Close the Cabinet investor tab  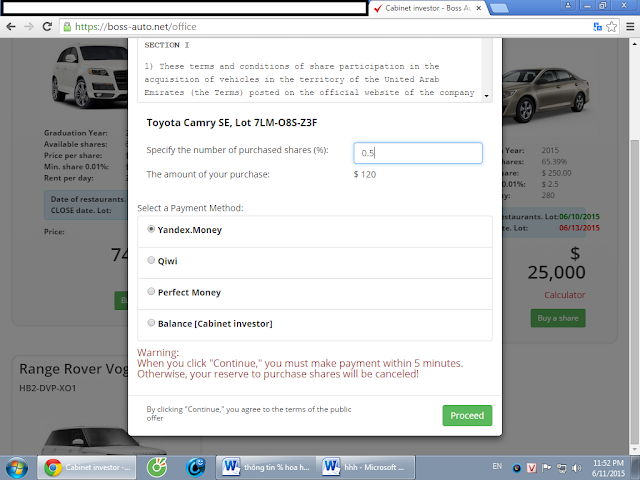click(x=479, y=8)
